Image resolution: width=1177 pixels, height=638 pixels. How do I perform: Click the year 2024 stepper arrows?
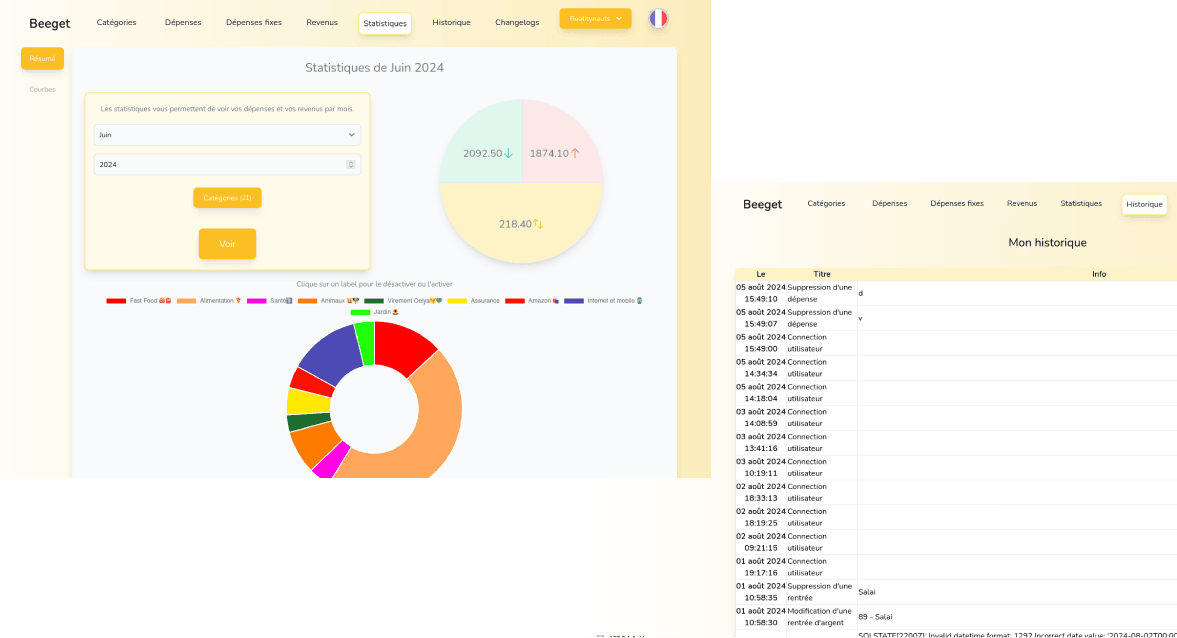(350, 164)
